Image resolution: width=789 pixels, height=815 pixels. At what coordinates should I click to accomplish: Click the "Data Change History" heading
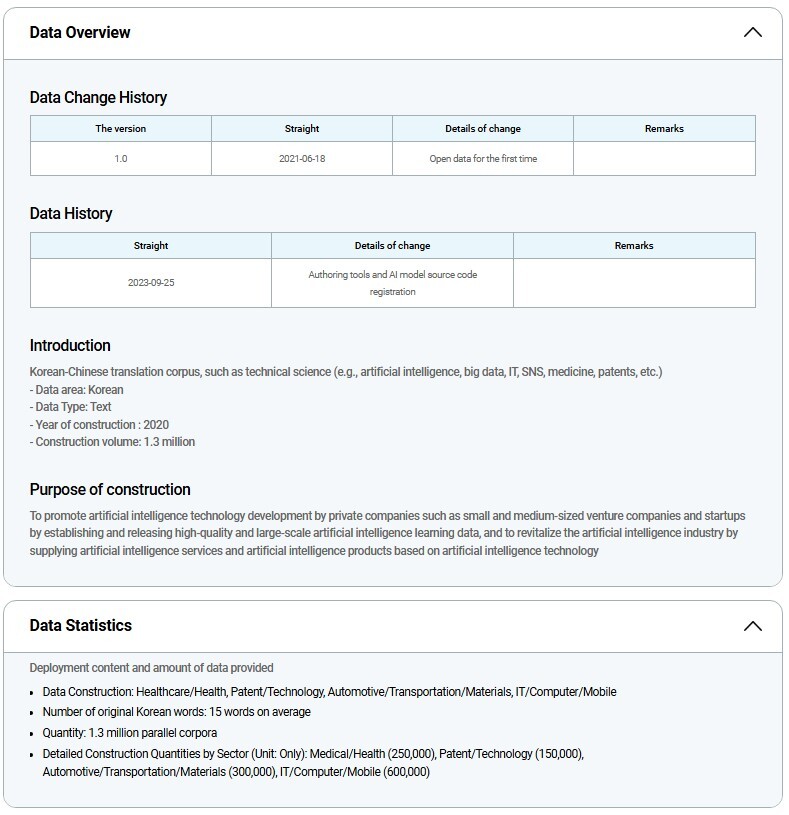point(98,98)
